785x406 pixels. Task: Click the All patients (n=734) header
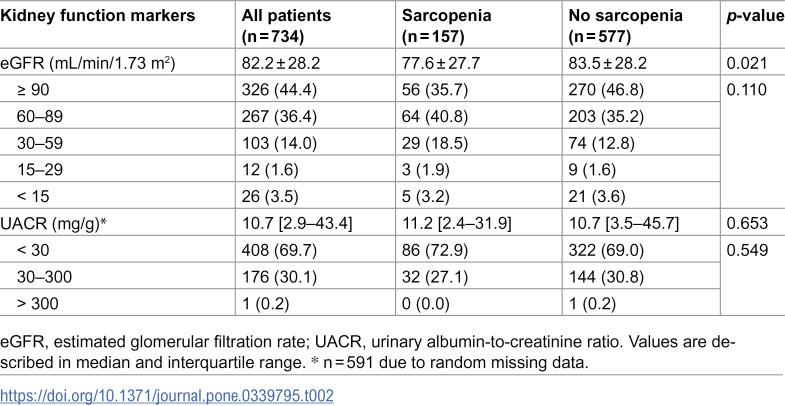click(286, 25)
